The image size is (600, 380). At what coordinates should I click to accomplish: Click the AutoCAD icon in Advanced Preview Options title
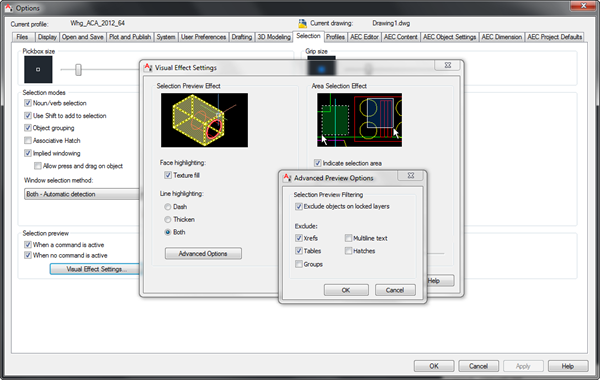point(287,178)
